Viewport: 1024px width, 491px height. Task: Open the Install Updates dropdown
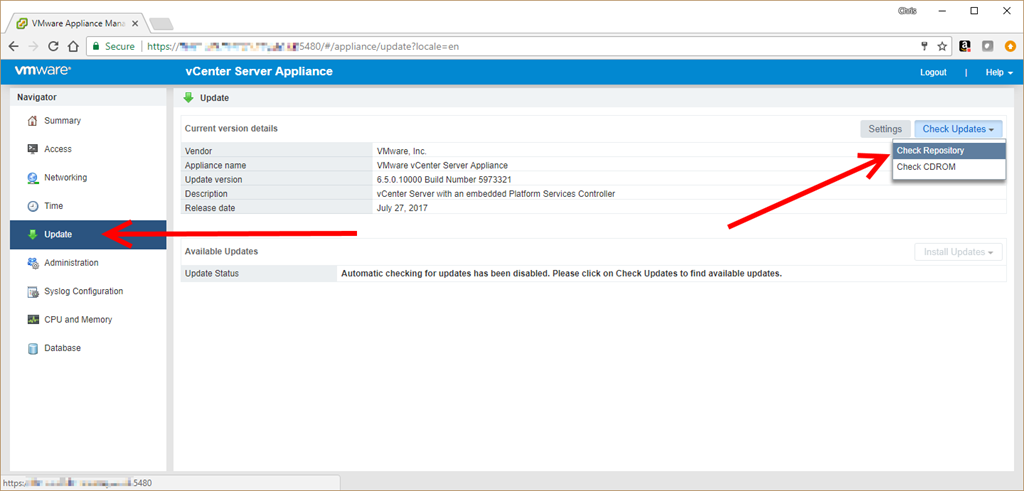pos(958,252)
